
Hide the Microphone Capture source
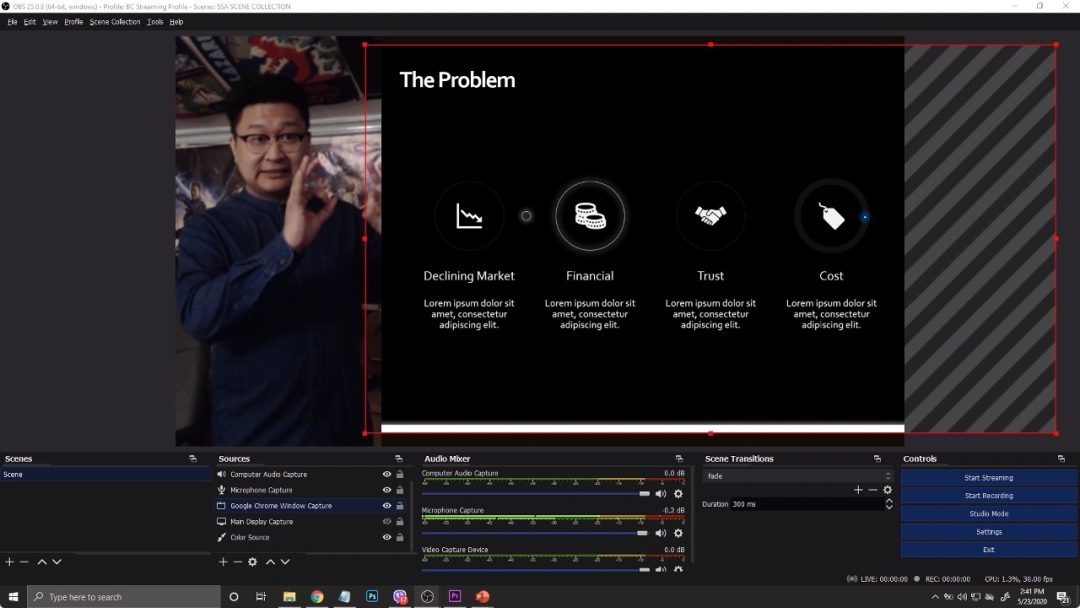(x=387, y=490)
